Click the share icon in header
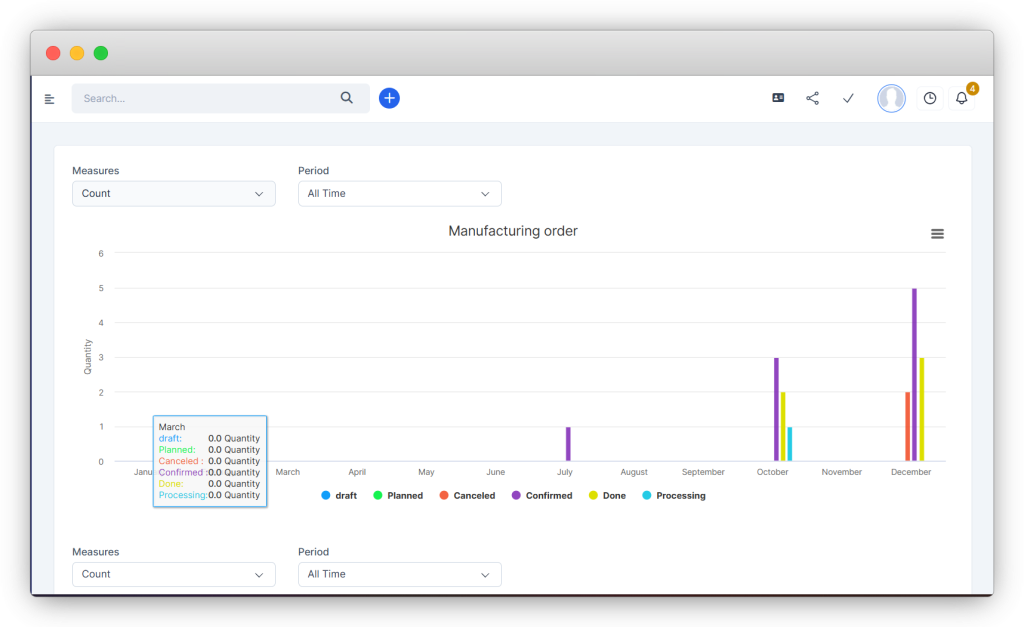1024x627 pixels. [813, 98]
